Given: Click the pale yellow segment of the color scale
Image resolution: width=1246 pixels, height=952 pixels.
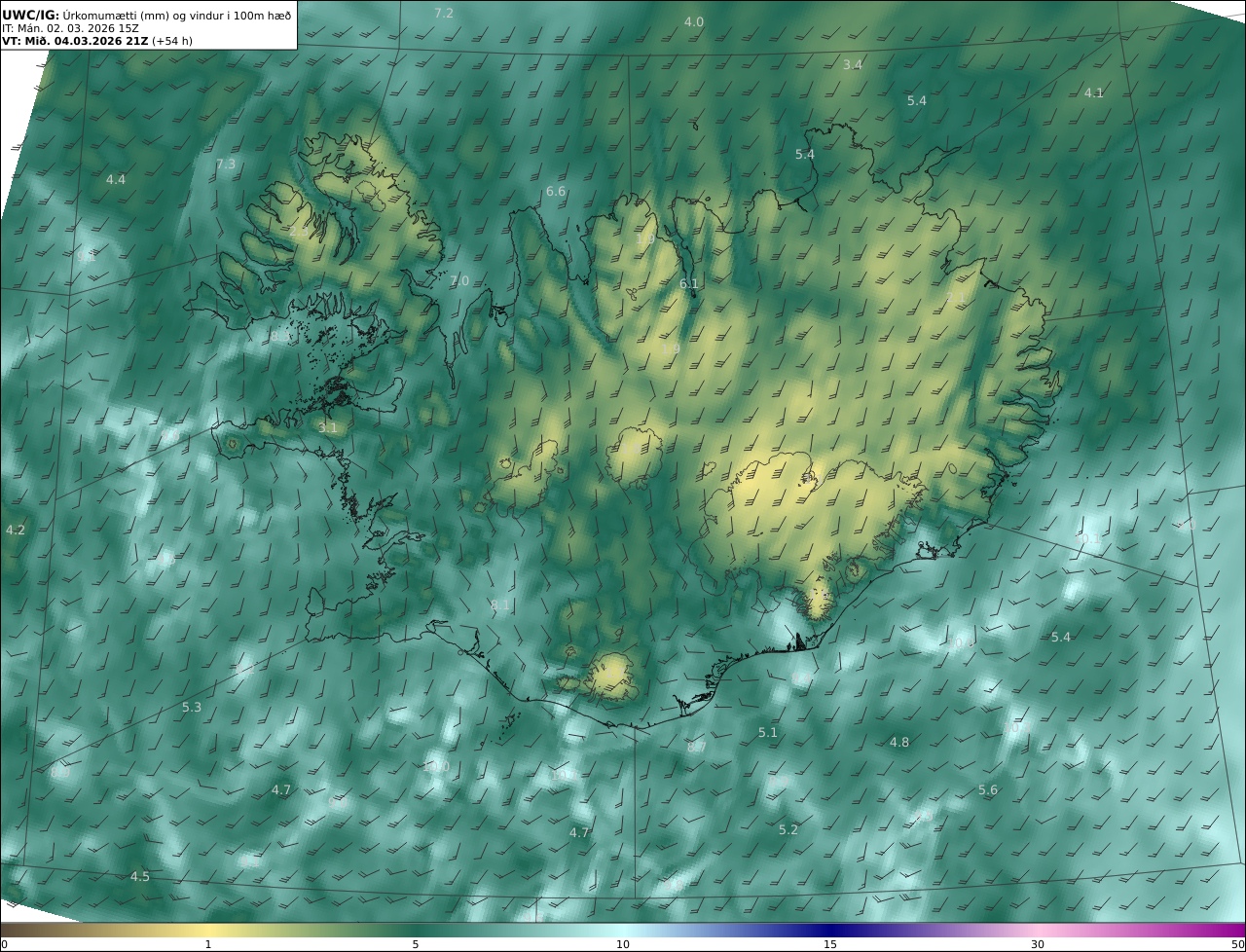Looking at the screenshot, I should pos(207,930).
